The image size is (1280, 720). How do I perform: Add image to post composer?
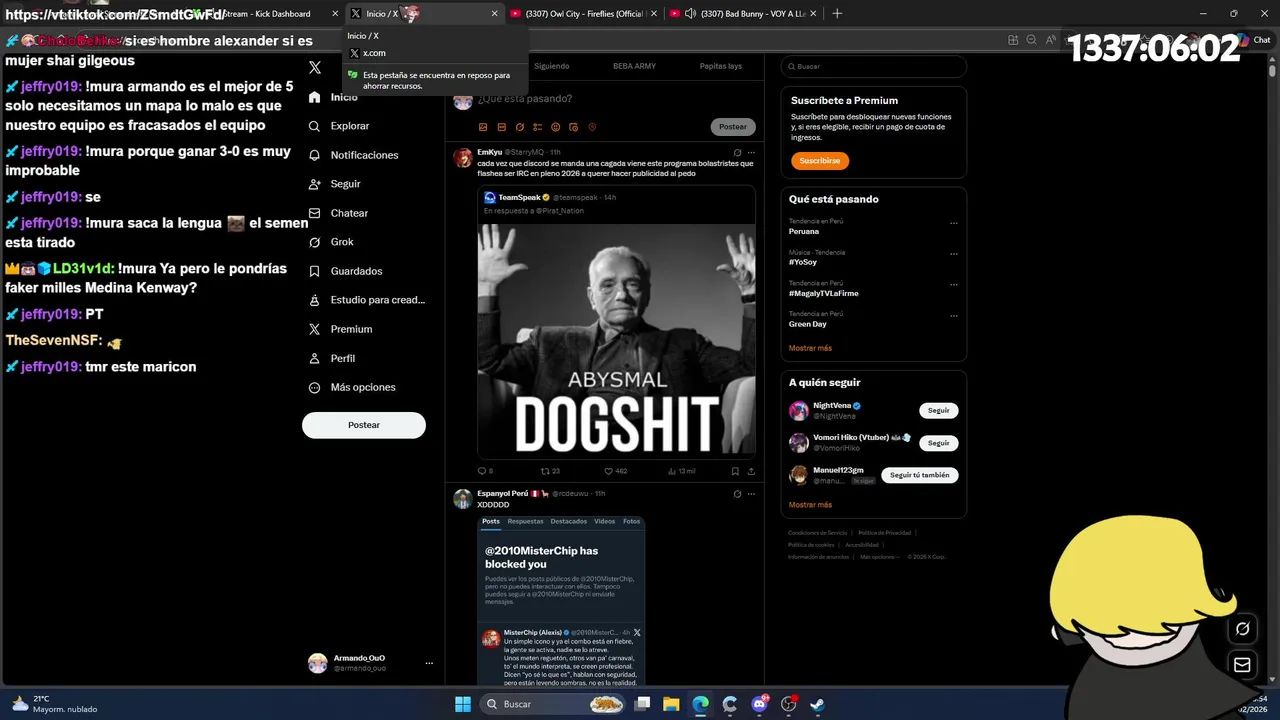[483, 127]
